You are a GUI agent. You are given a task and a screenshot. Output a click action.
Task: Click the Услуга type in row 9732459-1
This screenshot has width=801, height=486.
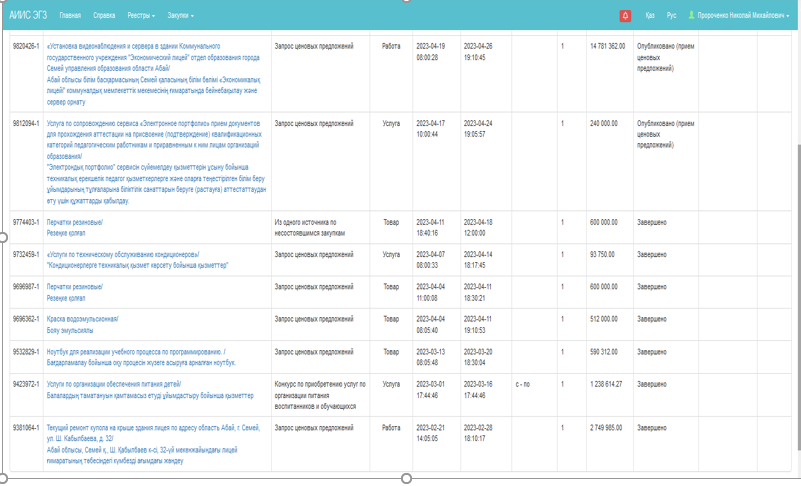[391, 254]
